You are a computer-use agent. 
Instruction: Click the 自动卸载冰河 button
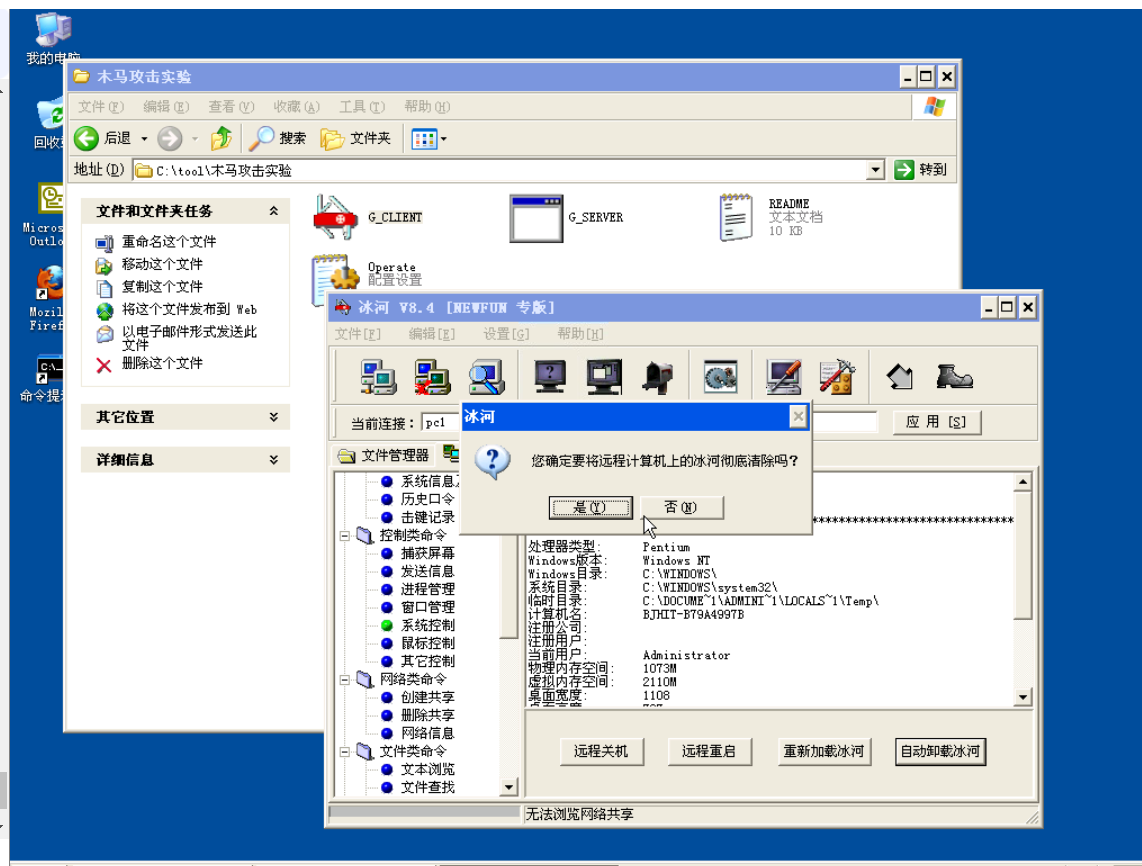[x=940, y=751]
